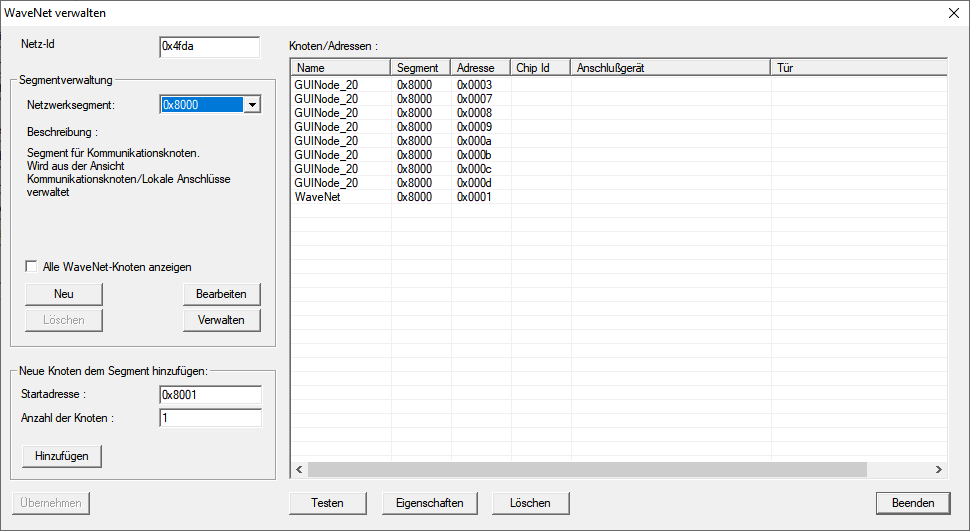Open the Netzwerksegment dropdown
The width and height of the screenshot is (970, 531).
(252, 105)
